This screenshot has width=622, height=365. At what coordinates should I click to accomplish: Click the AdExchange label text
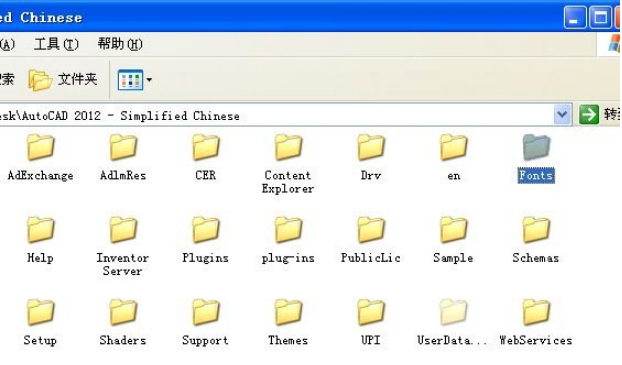coord(40,176)
